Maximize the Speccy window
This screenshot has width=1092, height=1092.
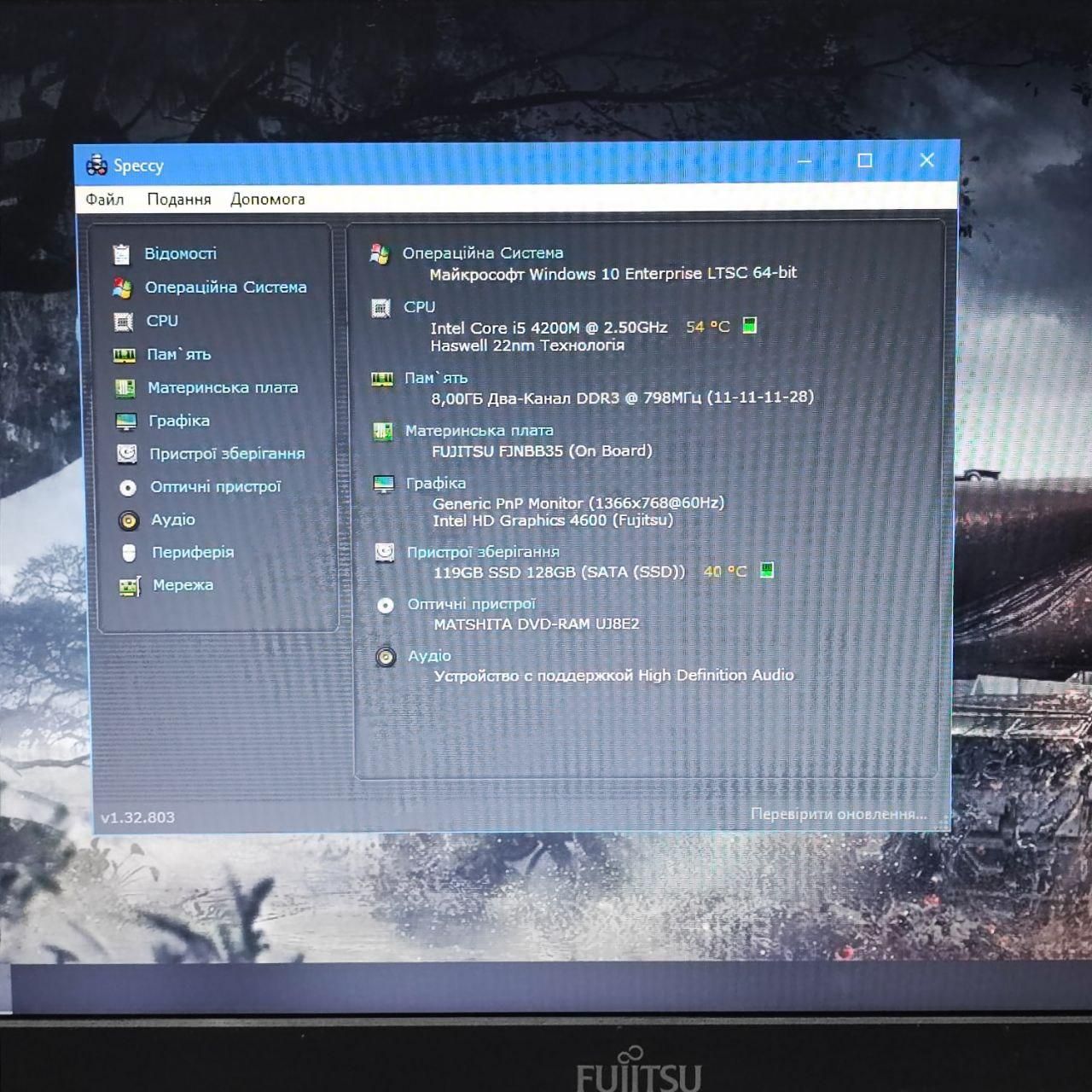pos(865,160)
